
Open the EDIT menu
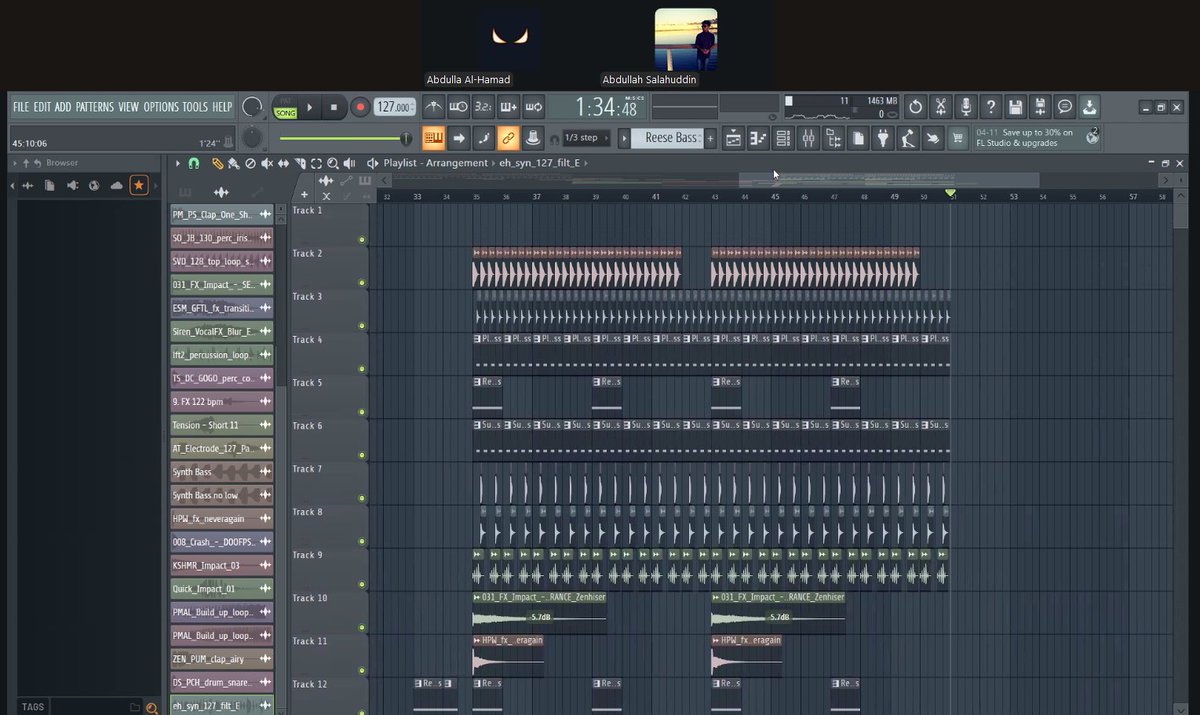coord(42,107)
